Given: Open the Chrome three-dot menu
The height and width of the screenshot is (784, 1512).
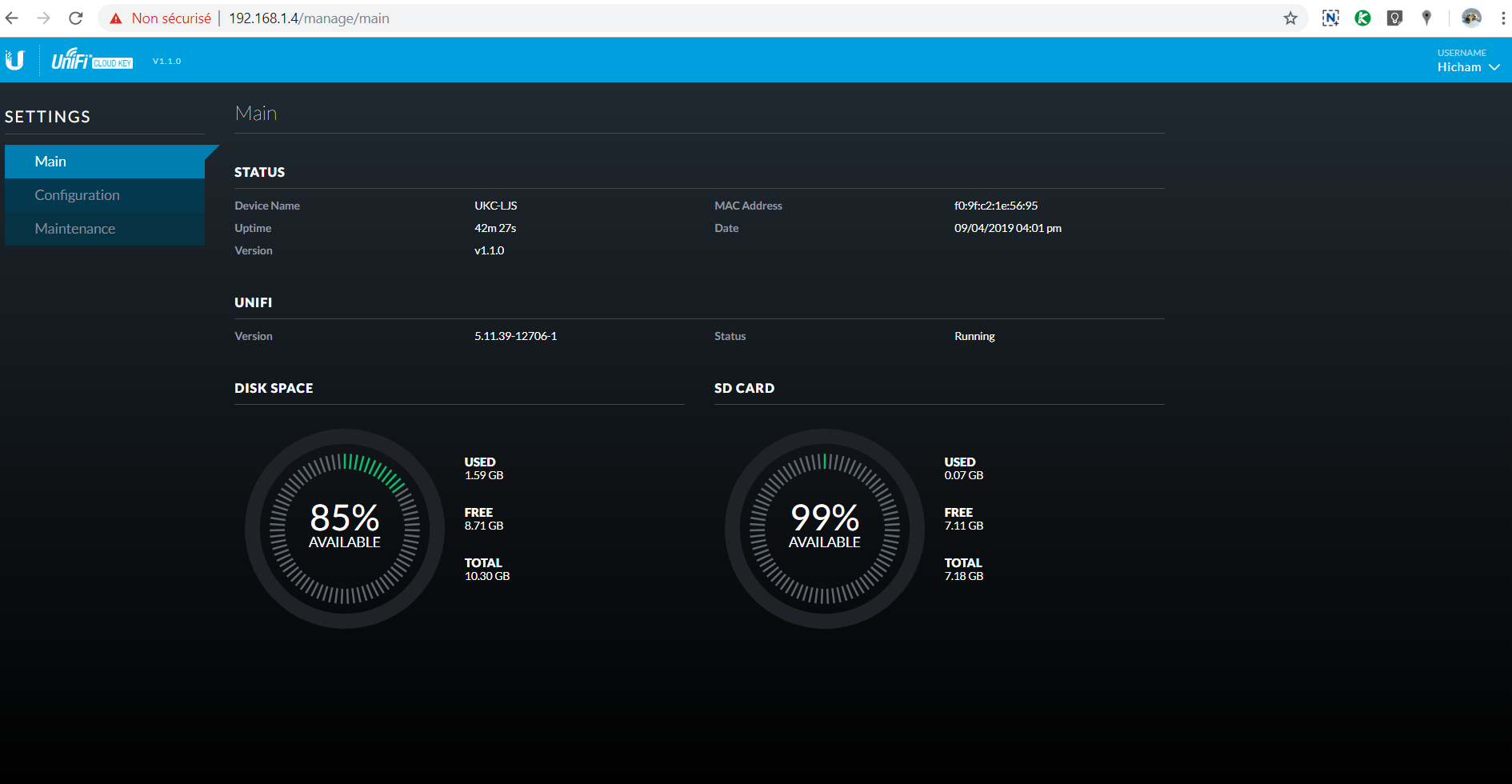Looking at the screenshot, I should (x=1503, y=18).
